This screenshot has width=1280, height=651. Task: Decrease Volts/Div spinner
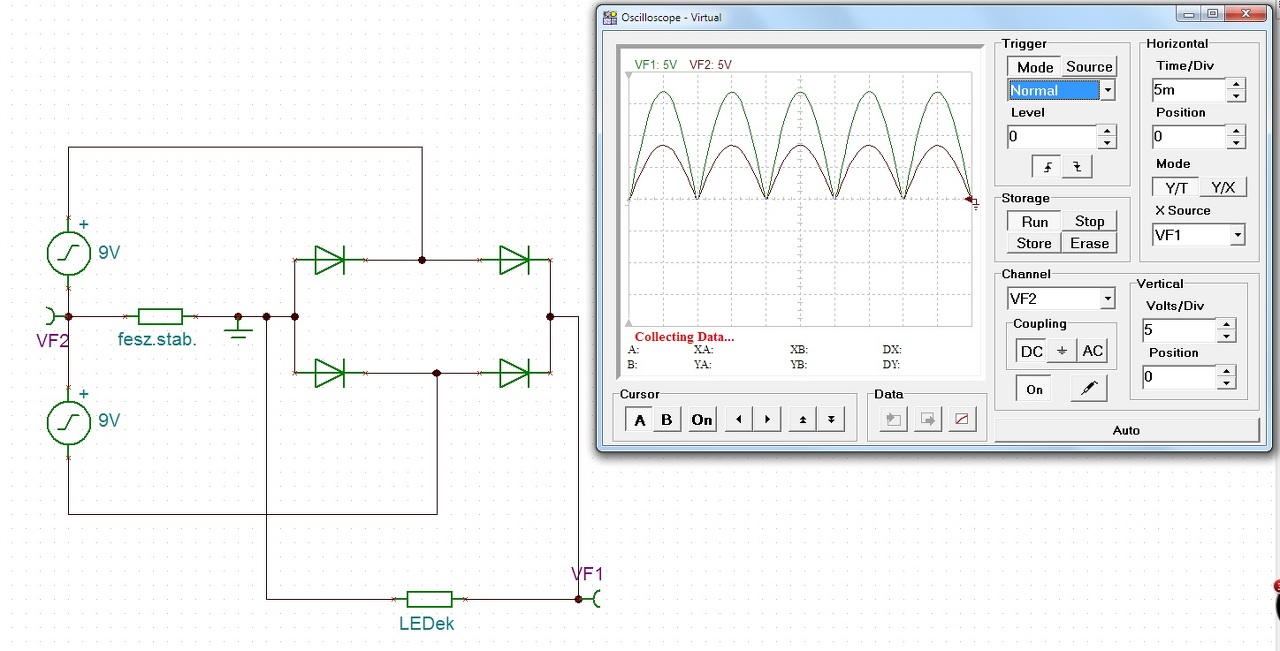[x=1226, y=336]
